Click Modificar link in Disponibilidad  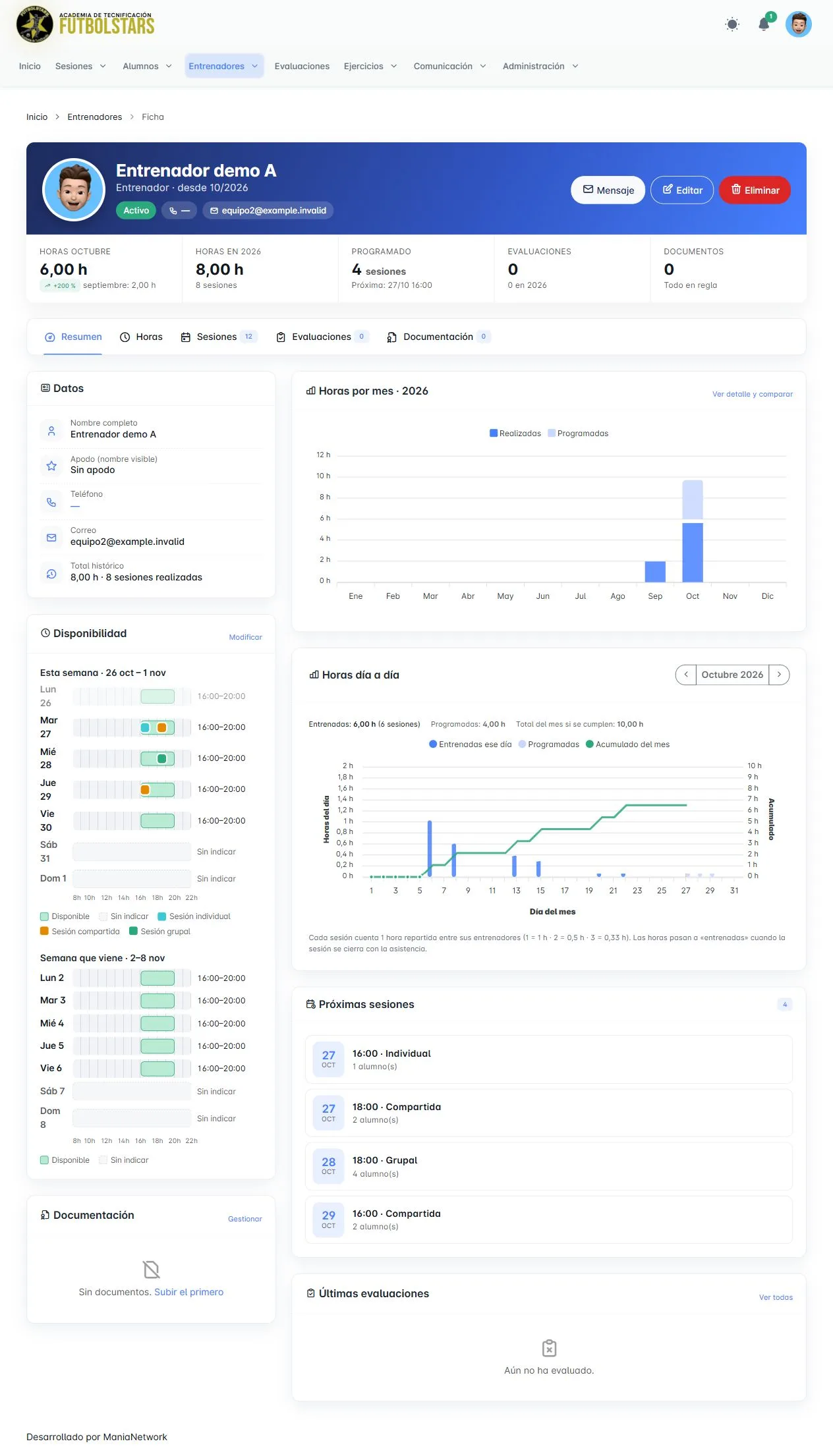click(x=245, y=637)
